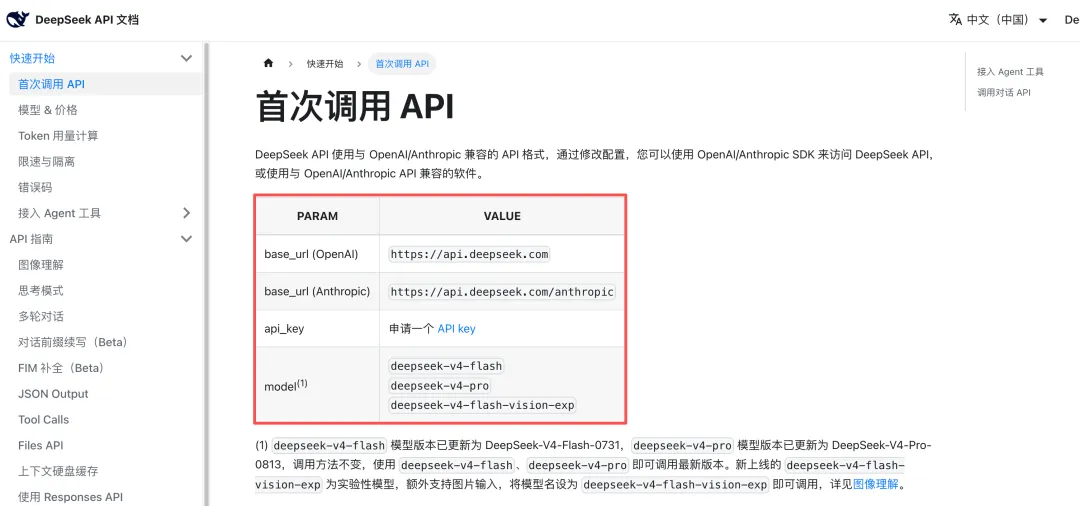Click deepseek-v4-flash-vision-exp in the model cell
Viewport: 1080px width, 506px height.
483,405
